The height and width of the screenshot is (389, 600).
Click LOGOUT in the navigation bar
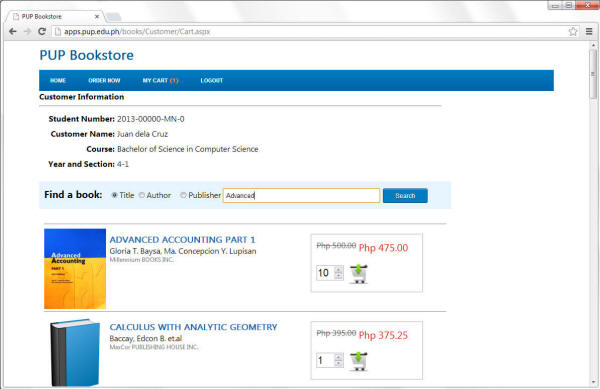(212, 80)
